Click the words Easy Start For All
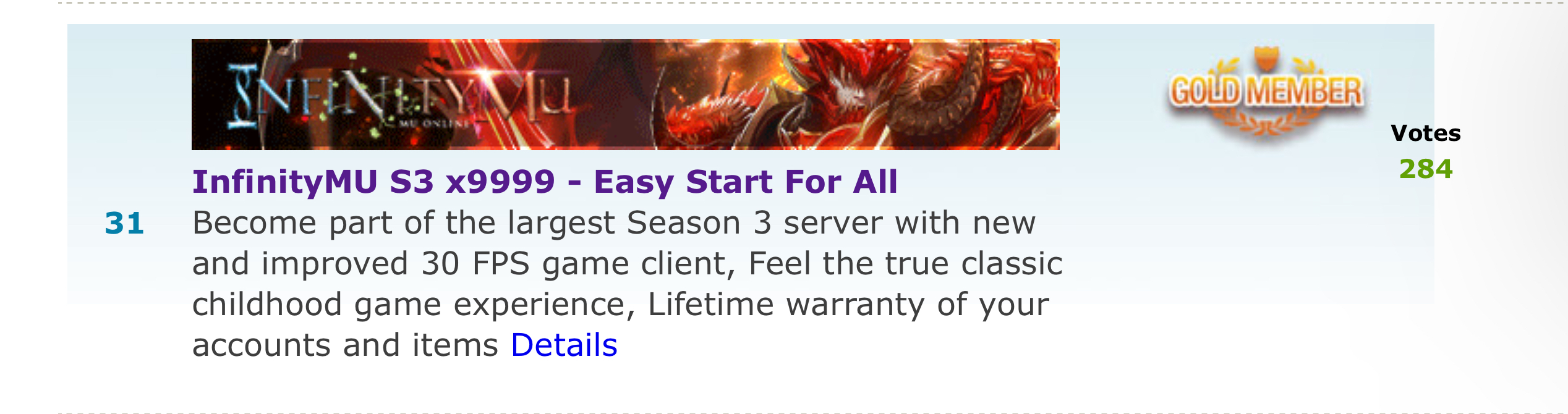This screenshot has height=414, width=1568. (745, 182)
